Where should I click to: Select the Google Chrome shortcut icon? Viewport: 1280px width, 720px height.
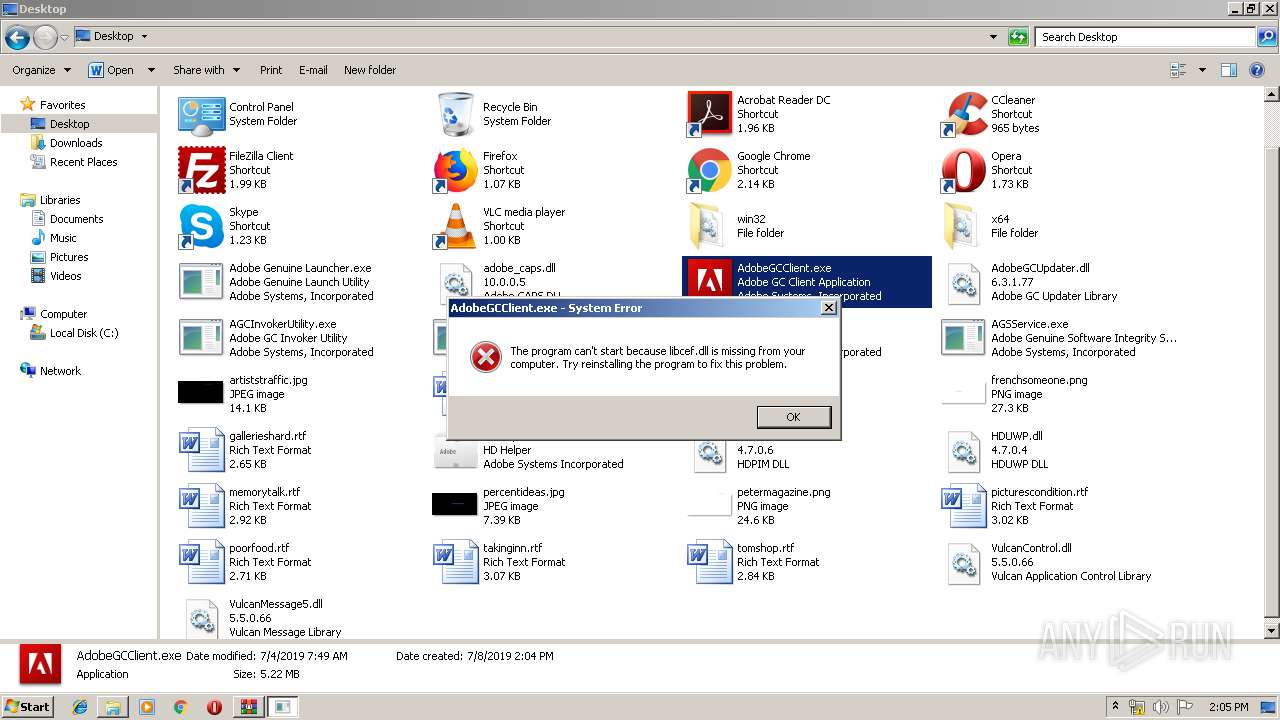(710, 171)
